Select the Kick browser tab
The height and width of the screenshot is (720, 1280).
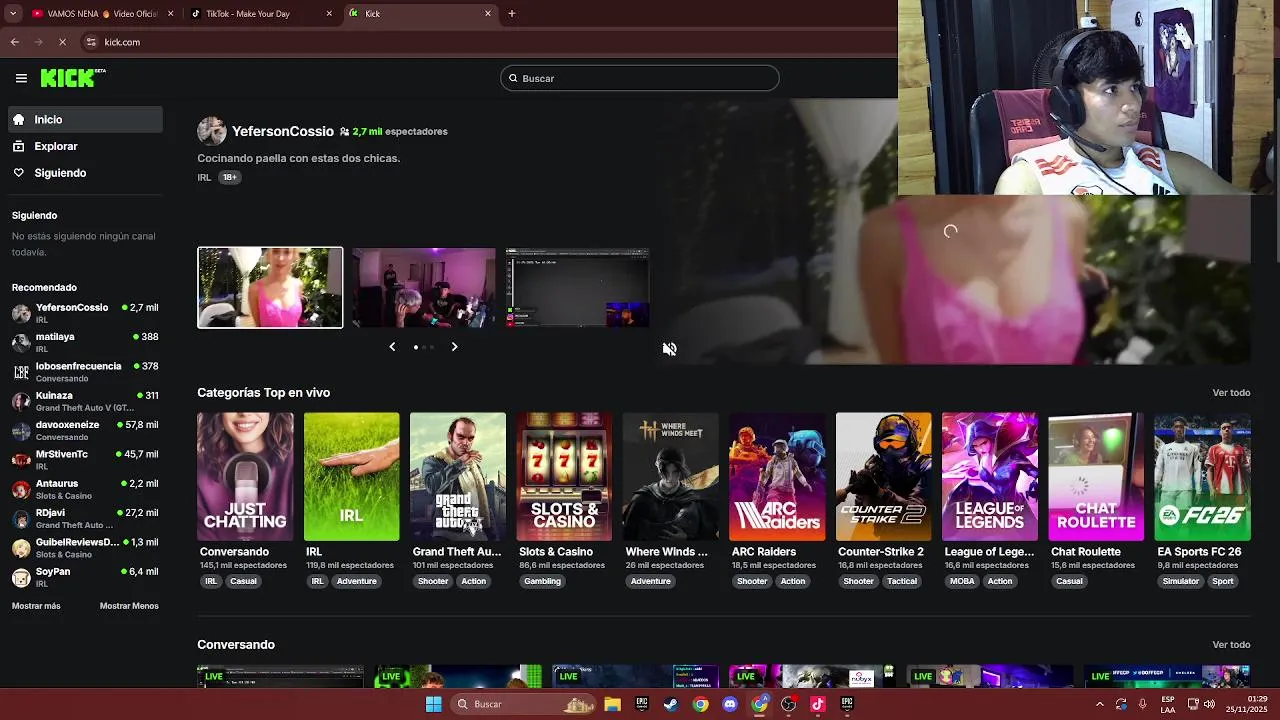pyautogui.click(x=420, y=14)
